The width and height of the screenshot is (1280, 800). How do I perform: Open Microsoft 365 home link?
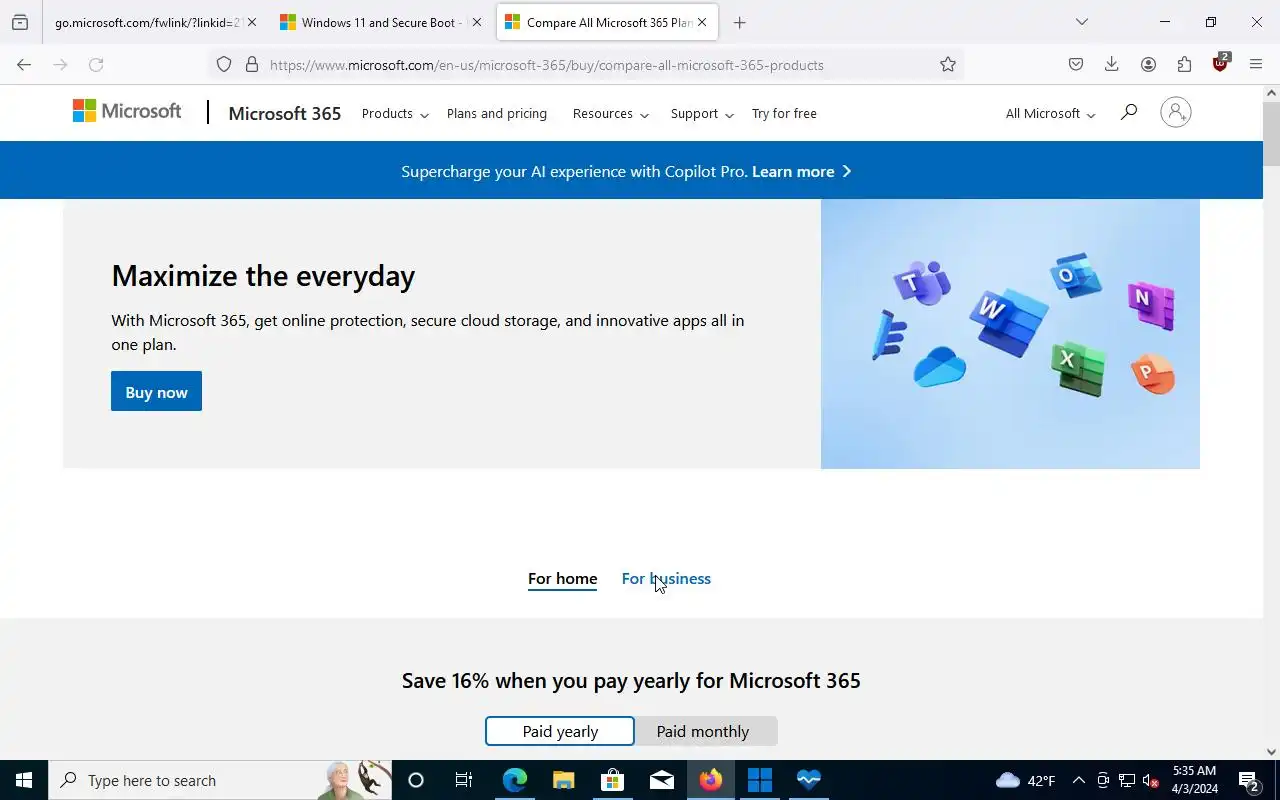(x=285, y=113)
